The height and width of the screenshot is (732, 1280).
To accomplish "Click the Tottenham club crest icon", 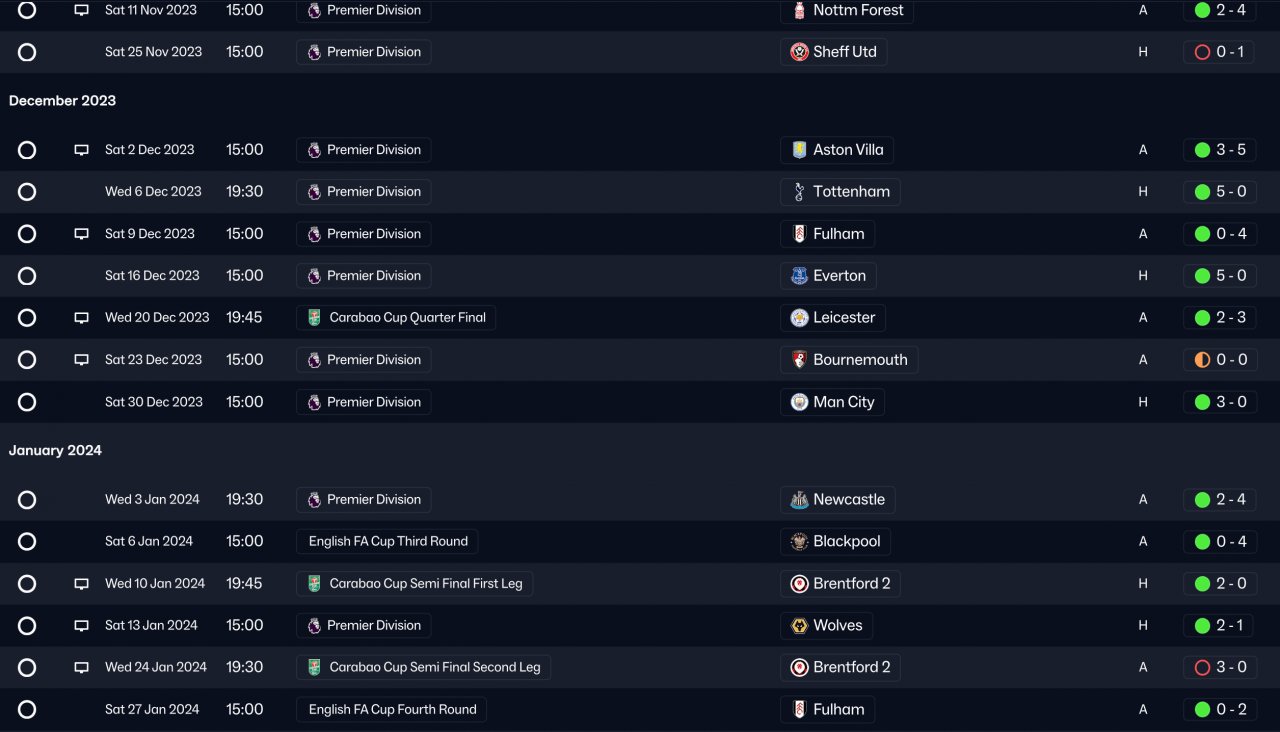I will (x=799, y=192).
